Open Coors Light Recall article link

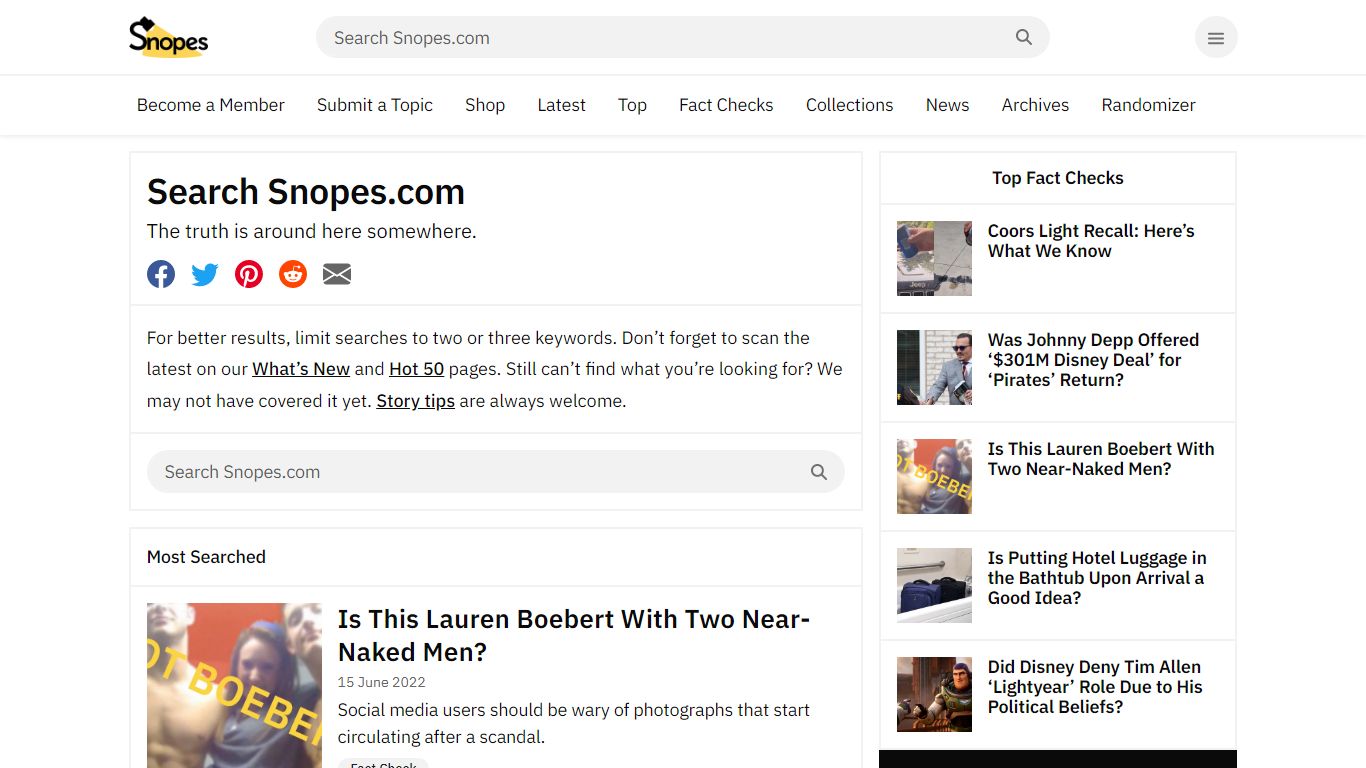click(1091, 241)
